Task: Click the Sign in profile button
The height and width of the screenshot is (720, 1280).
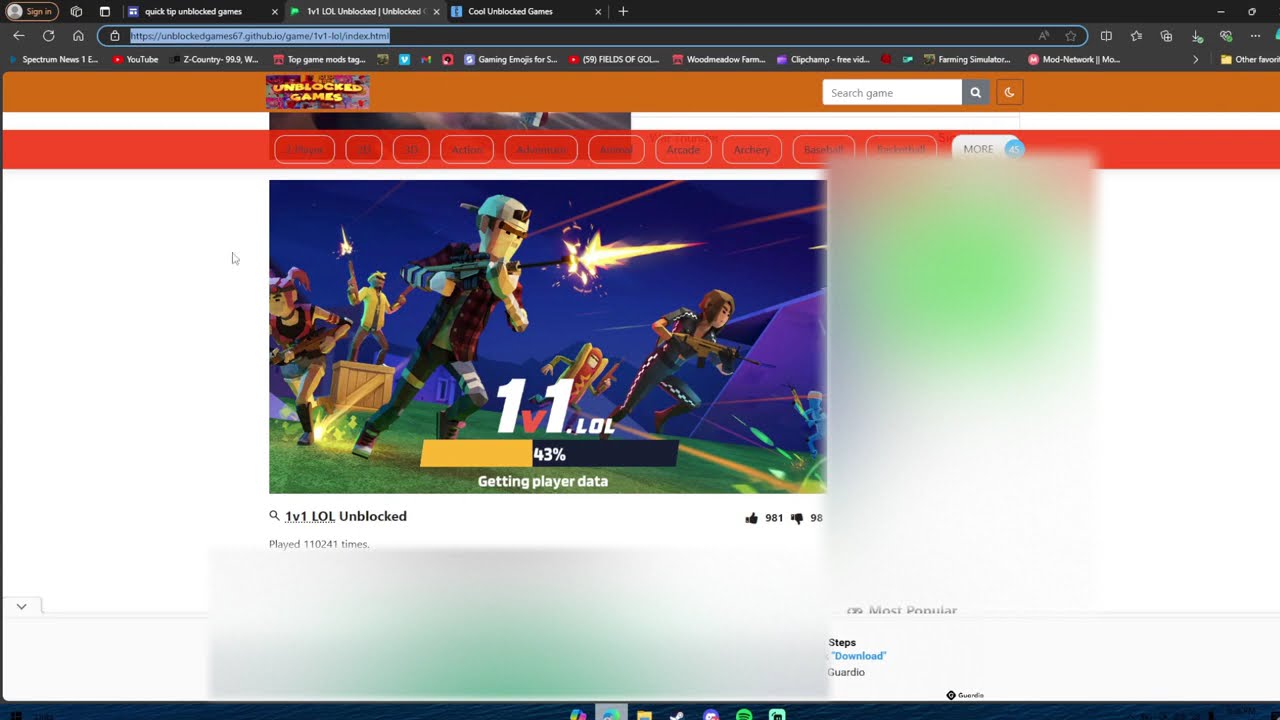Action: point(31,11)
